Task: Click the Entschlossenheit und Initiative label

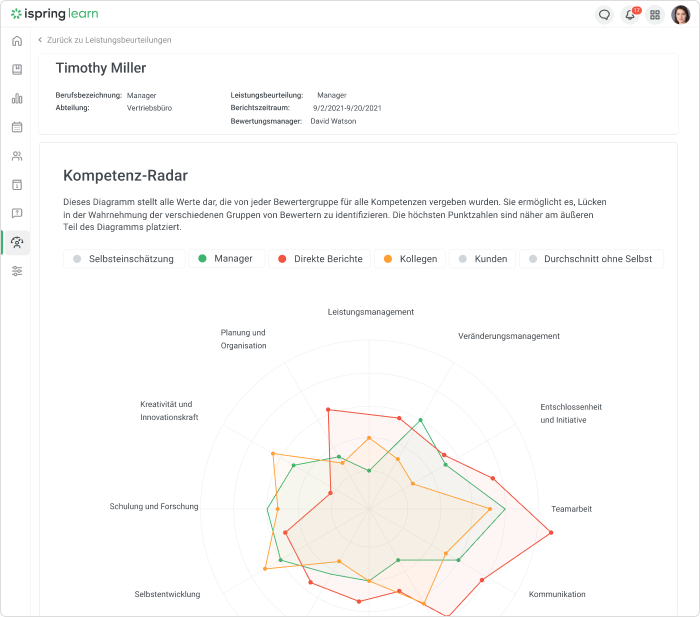Action: coord(571,413)
